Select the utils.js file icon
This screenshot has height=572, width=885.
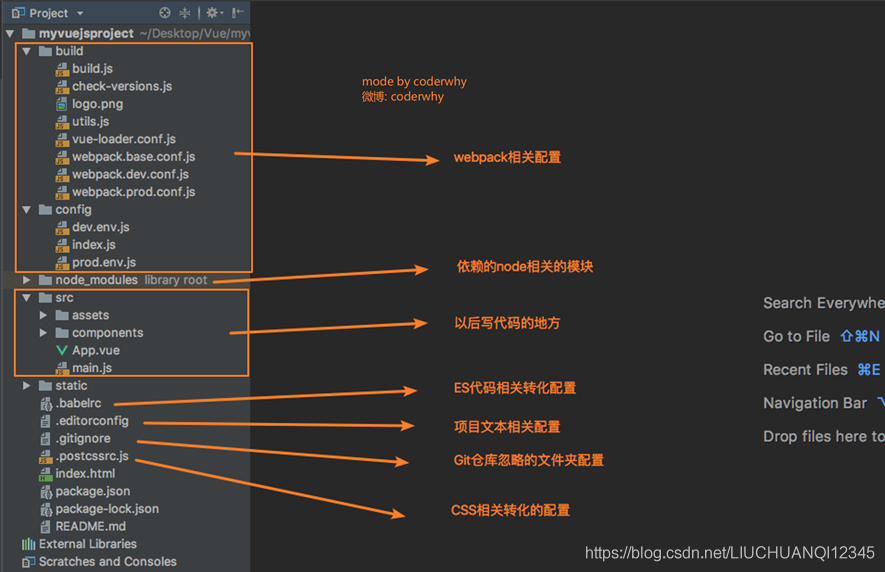pyautogui.click(x=62, y=121)
